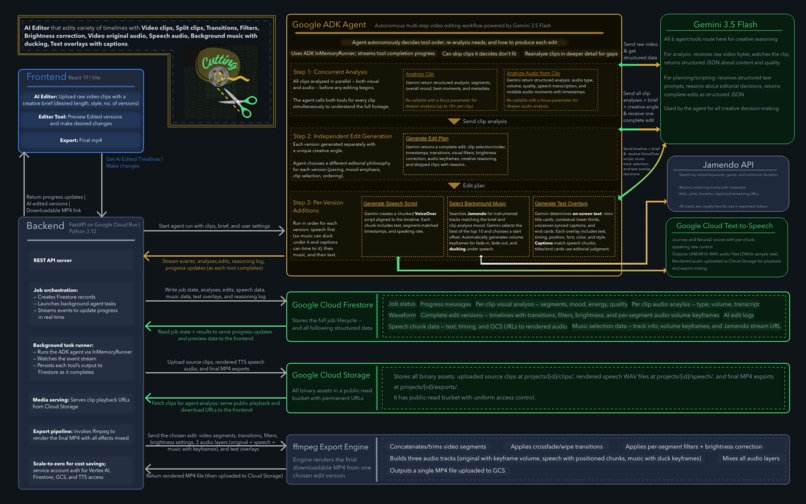
Task: Open the Generate Text Overlays tool title
Action: click(561, 204)
